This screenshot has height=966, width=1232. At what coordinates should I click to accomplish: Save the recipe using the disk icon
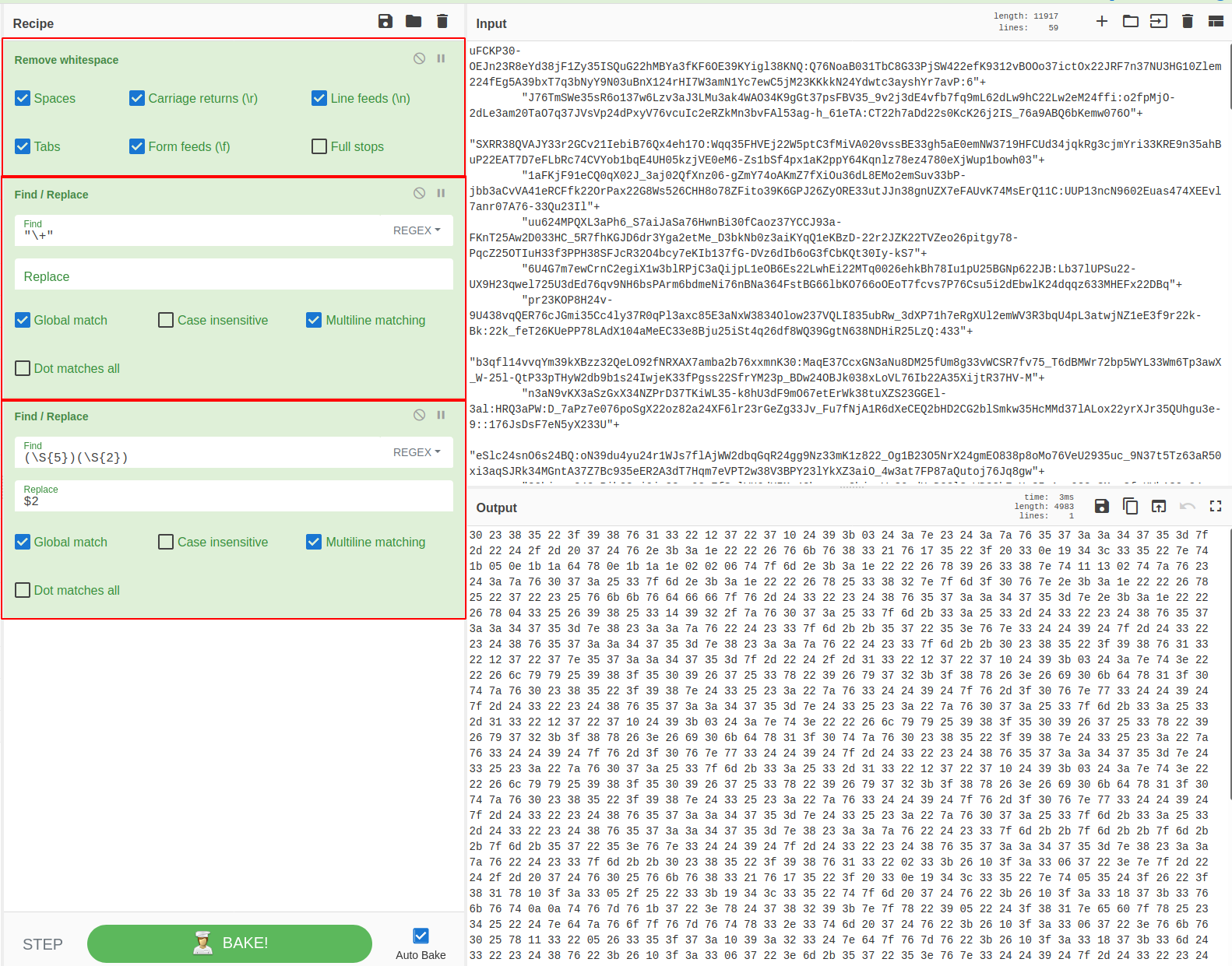point(385,21)
